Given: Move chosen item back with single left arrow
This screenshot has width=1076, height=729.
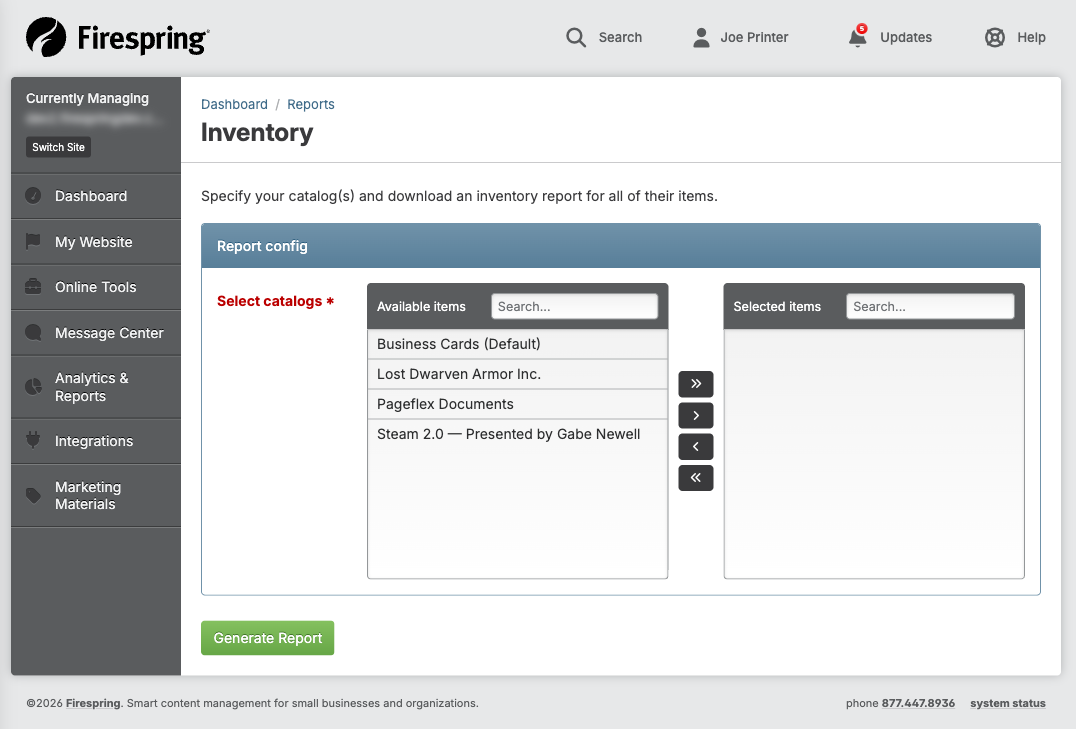Looking at the screenshot, I should click(696, 447).
